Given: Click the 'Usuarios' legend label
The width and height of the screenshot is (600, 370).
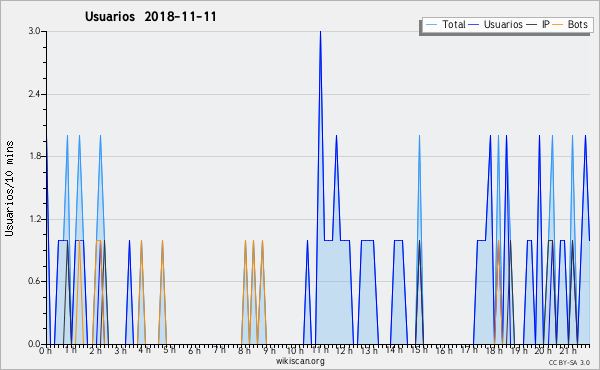Looking at the screenshot, I should 503,24.
